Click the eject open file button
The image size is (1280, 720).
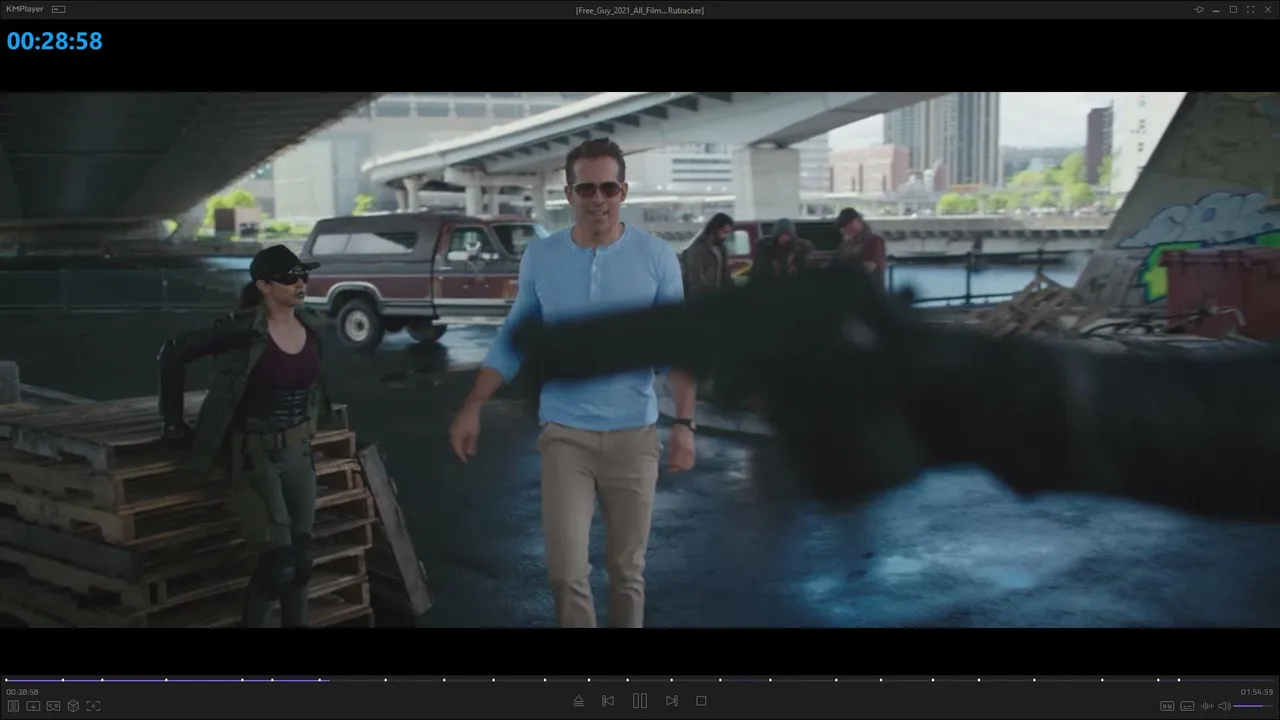579,701
